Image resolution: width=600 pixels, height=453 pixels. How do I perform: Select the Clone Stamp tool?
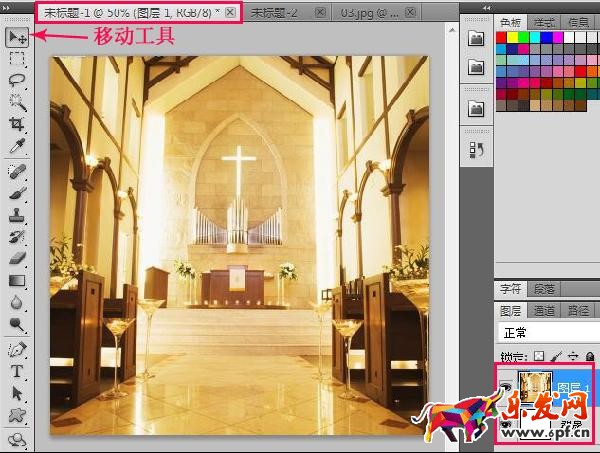(17, 214)
